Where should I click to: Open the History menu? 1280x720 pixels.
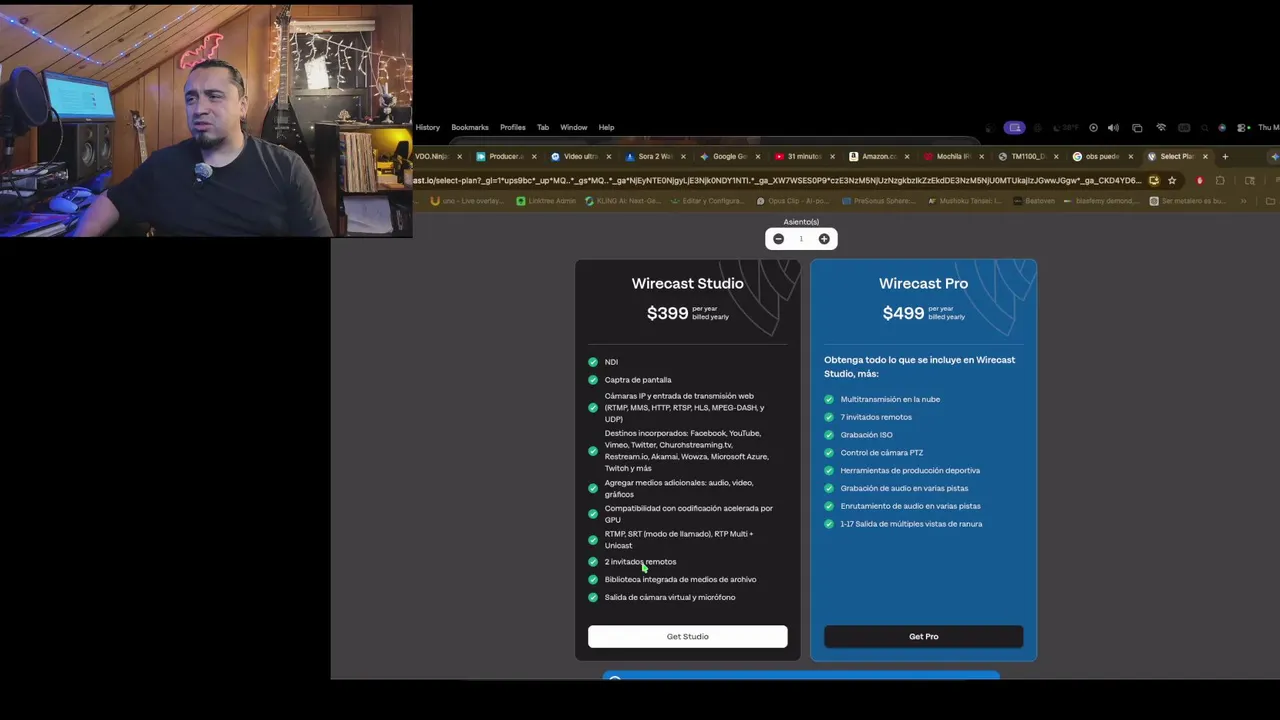428,127
